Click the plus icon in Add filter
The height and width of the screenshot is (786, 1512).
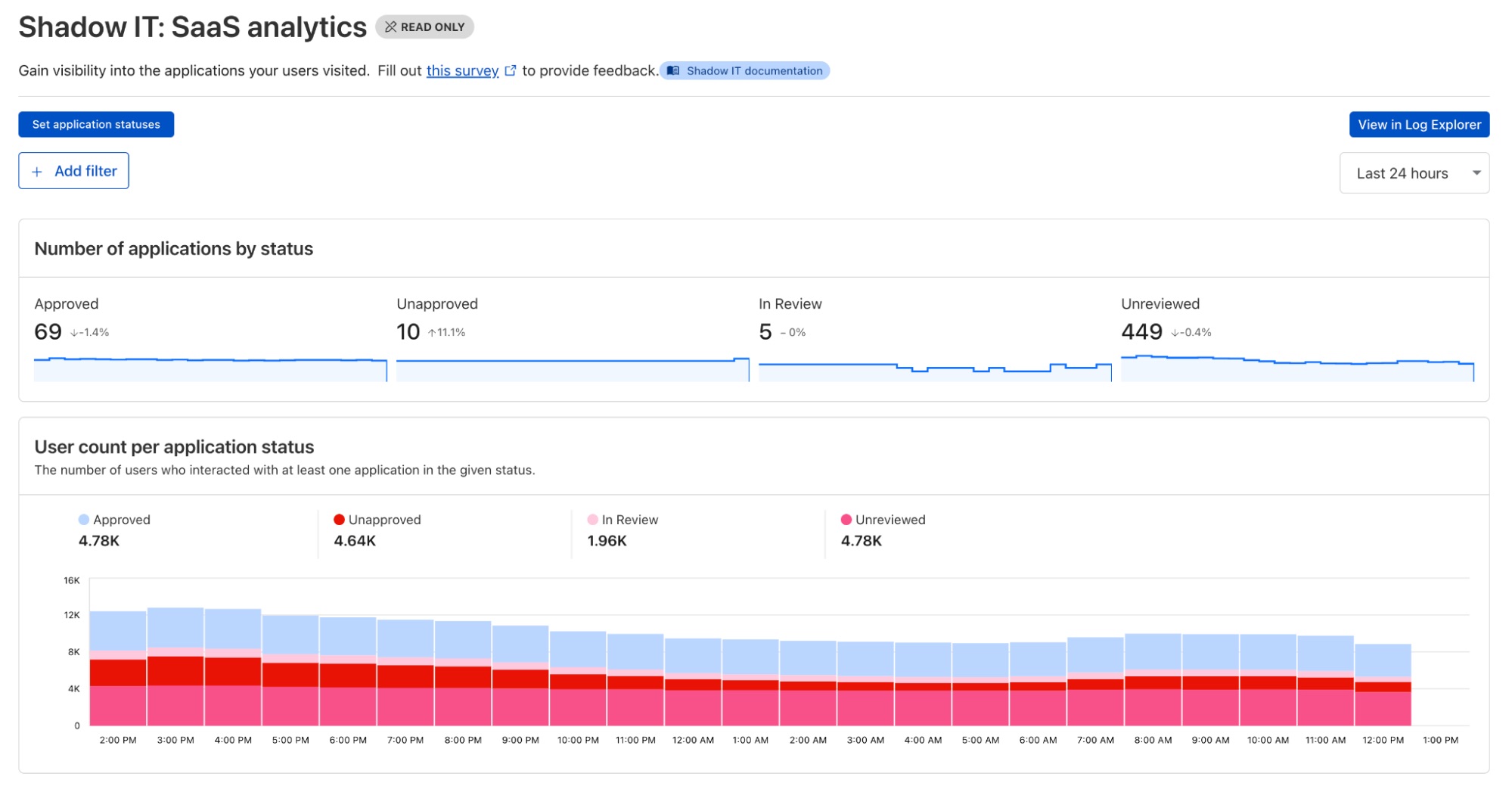coord(36,172)
